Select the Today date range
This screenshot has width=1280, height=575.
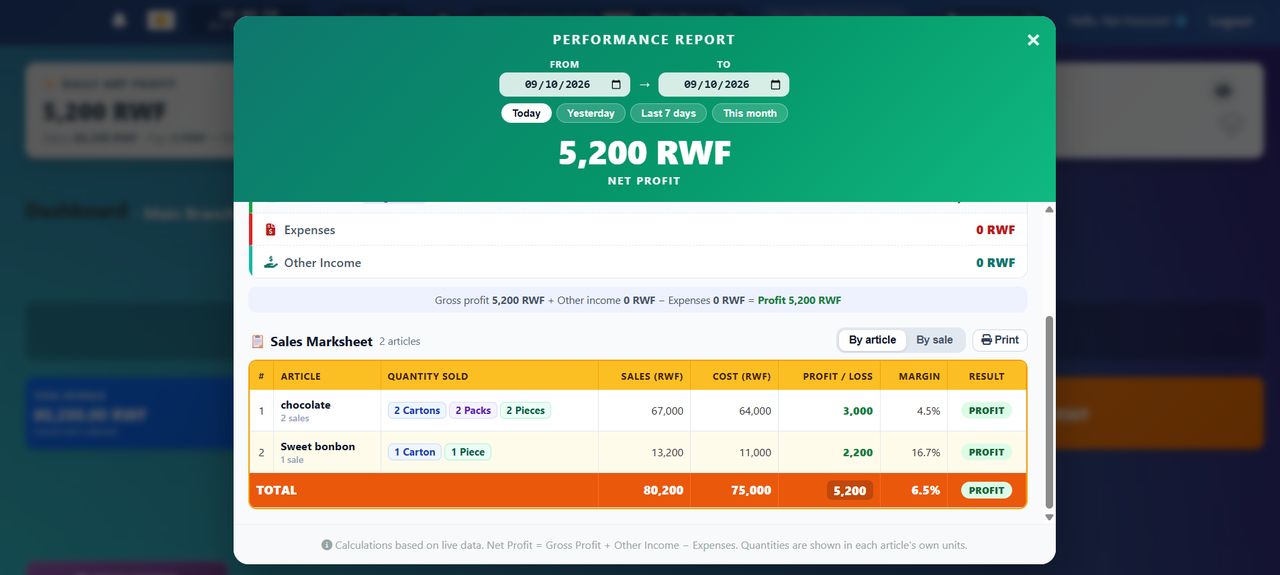click(526, 113)
